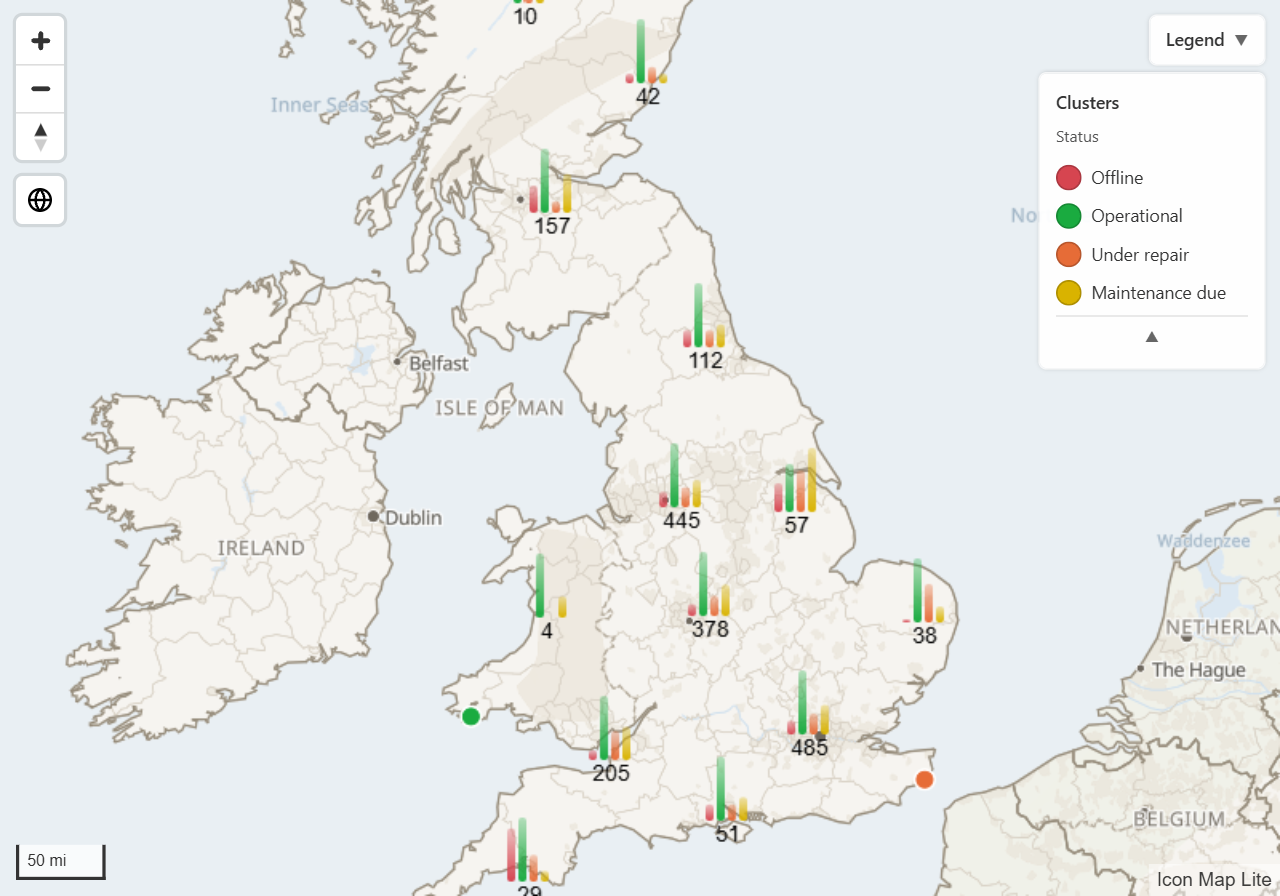Image resolution: width=1280 pixels, height=896 pixels.
Task: Click the 485 cluster near London
Action: (x=808, y=714)
